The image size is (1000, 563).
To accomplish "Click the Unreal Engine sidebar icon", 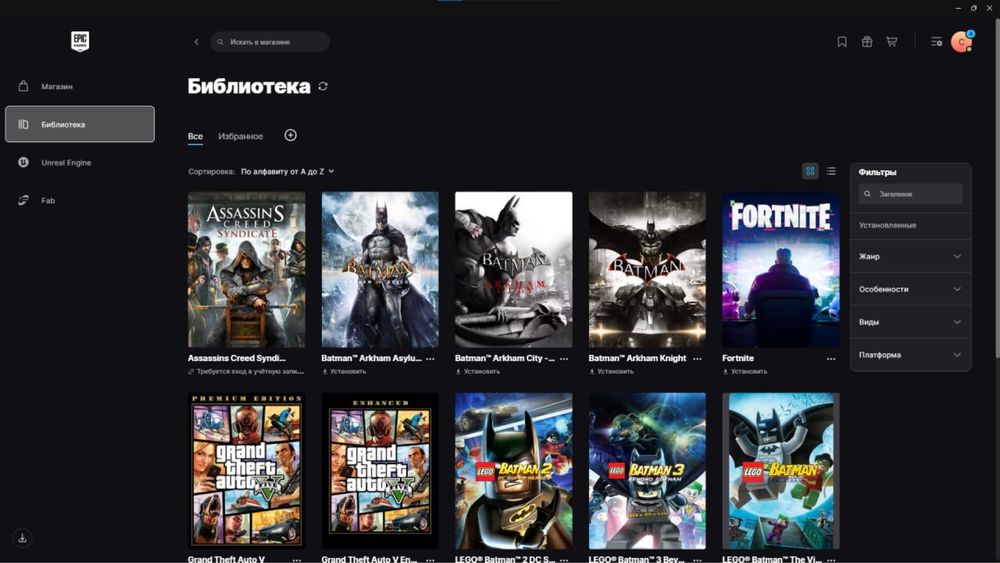I will click(x=24, y=162).
